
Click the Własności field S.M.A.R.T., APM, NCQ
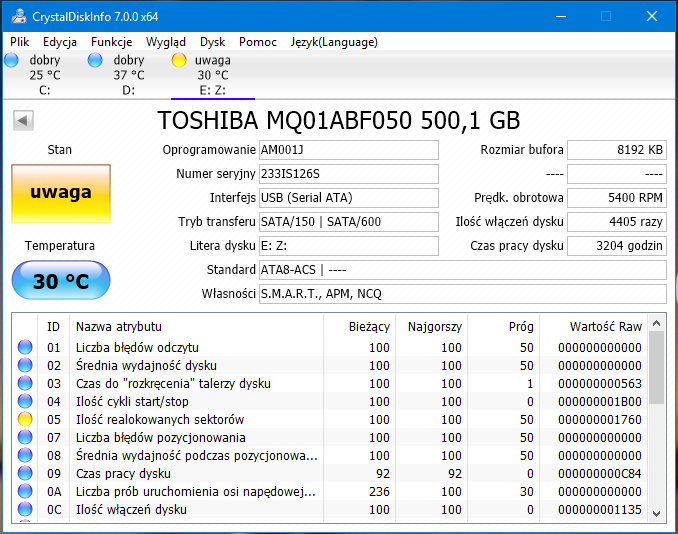[463, 294]
